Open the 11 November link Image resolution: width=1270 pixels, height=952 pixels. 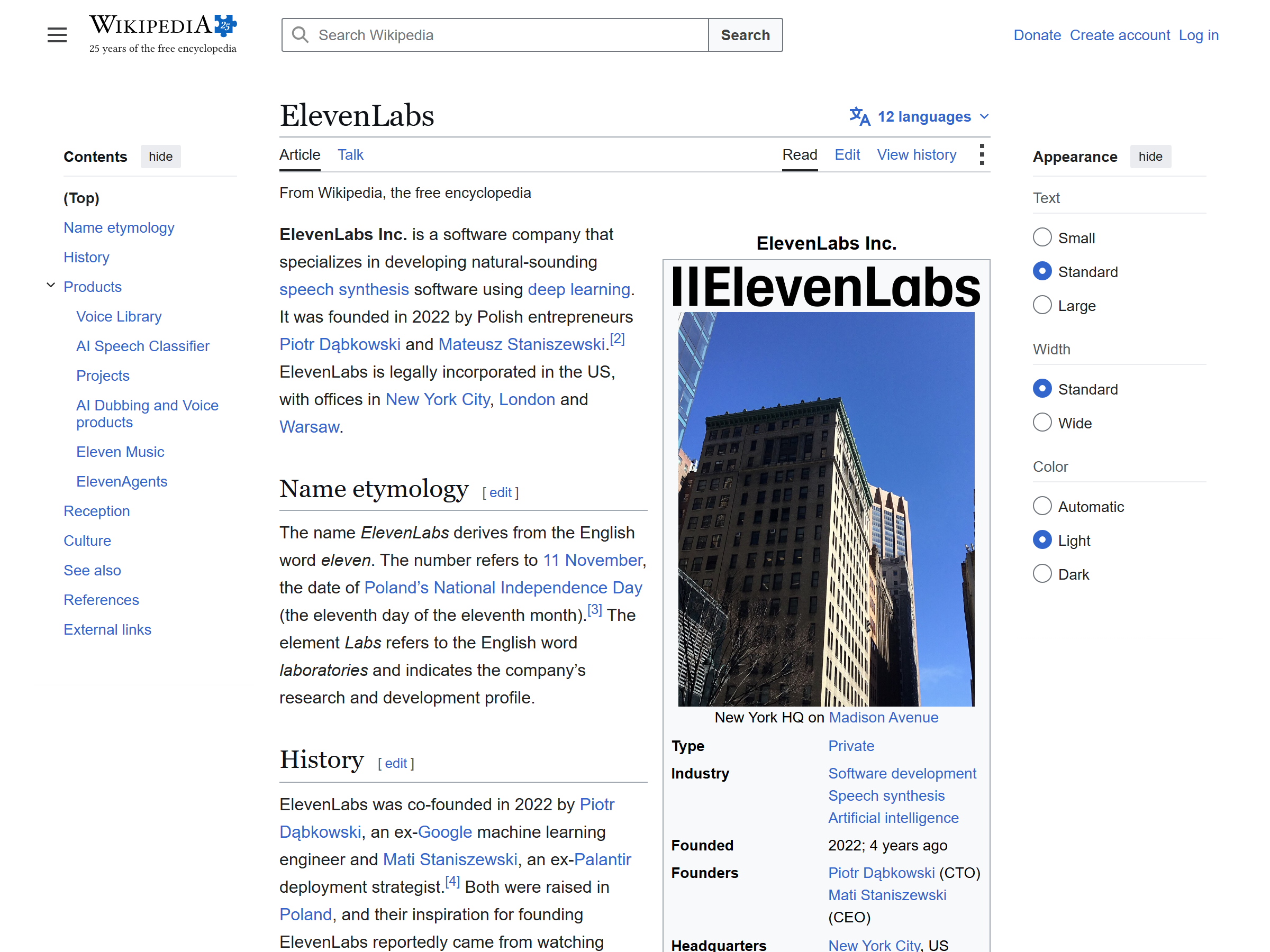pyautogui.click(x=593, y=560)
